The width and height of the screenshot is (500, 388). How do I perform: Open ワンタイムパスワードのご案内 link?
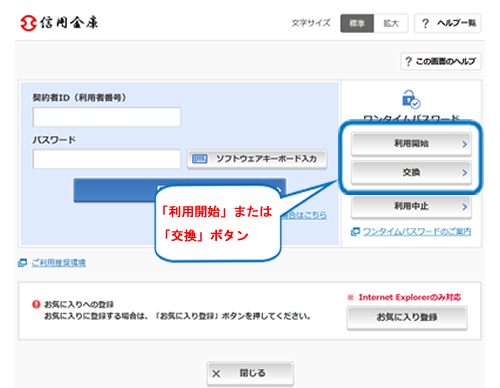click(x=417, y=231)
